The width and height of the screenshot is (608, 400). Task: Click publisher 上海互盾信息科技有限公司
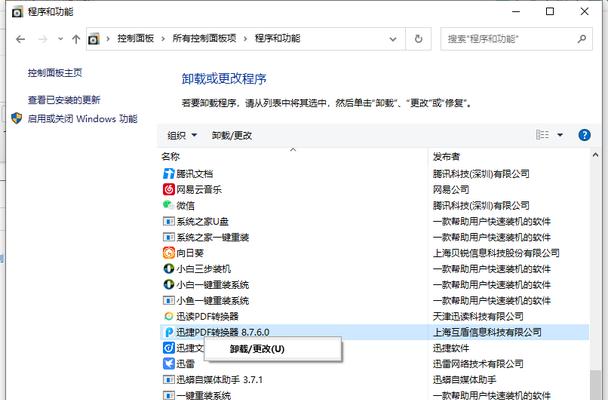487,332
